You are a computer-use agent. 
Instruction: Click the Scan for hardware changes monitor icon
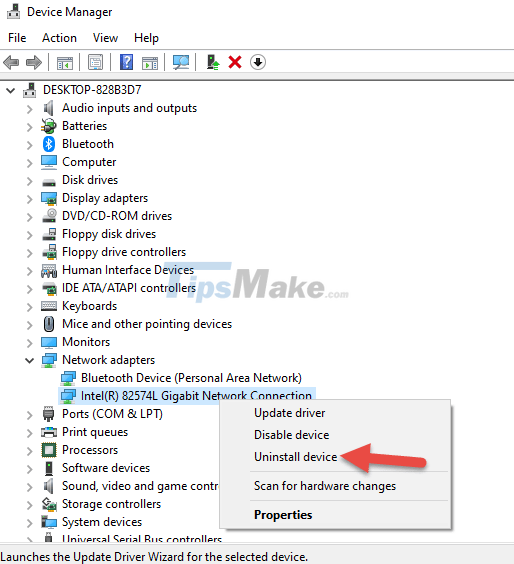point(181,62)
